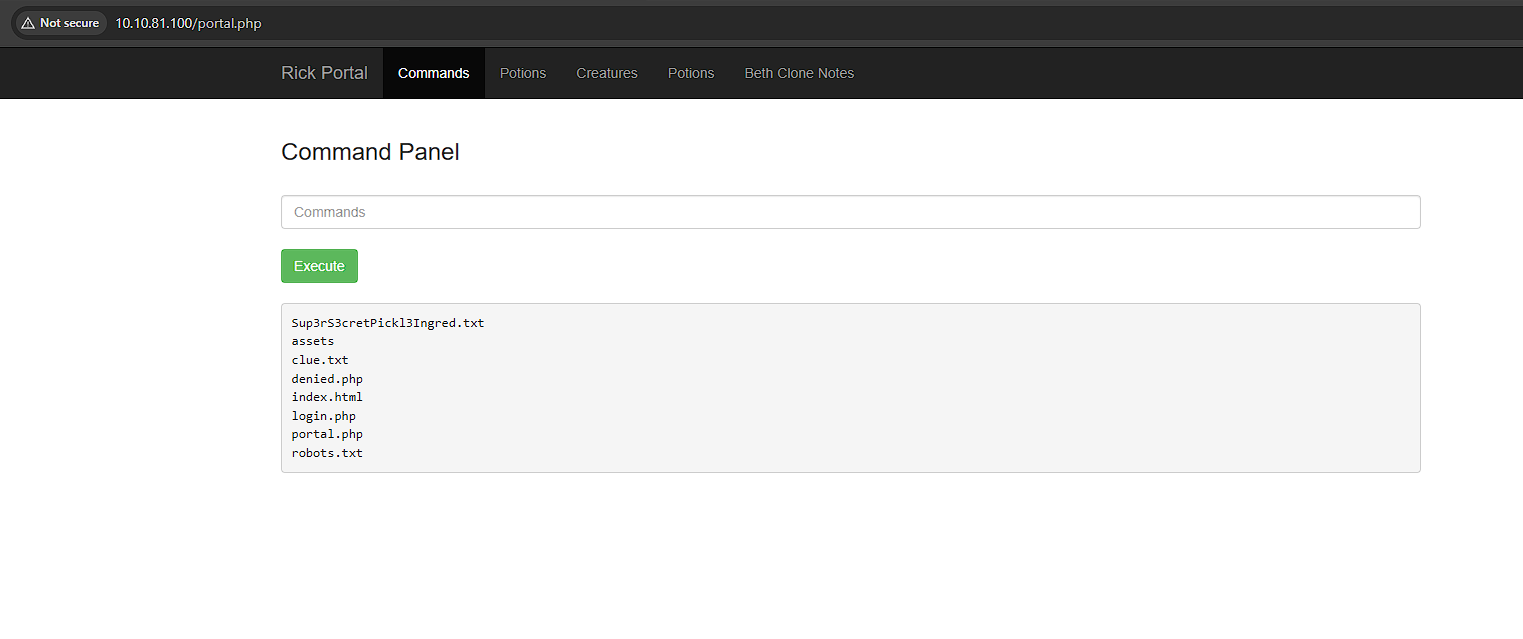Select the Creatures navigation tab
Viewport: 1523px width, 639px height.
pyautogui.click(x=606, y=72)
